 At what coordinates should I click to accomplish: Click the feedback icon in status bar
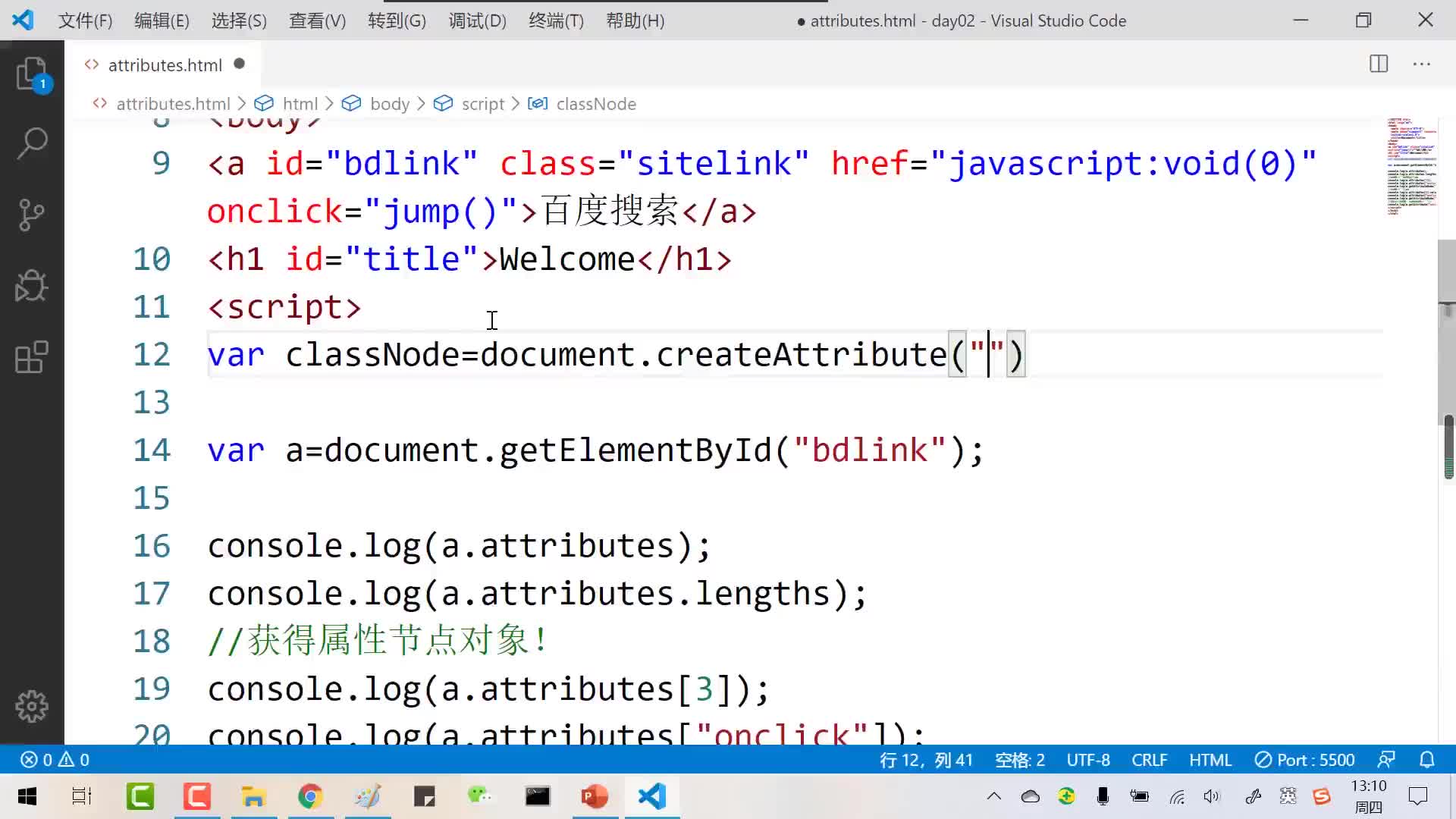pos(1386,759)
